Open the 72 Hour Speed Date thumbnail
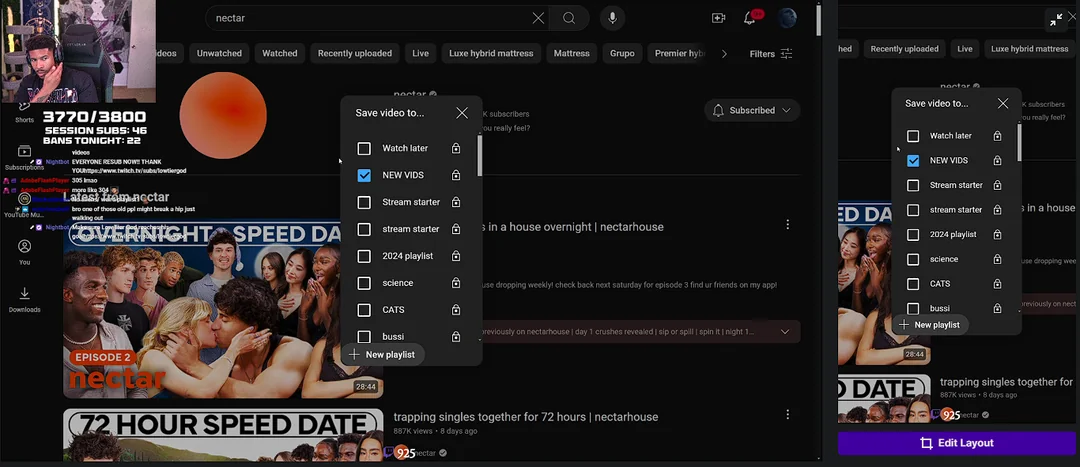1080x467 pixels. (223, 435)
